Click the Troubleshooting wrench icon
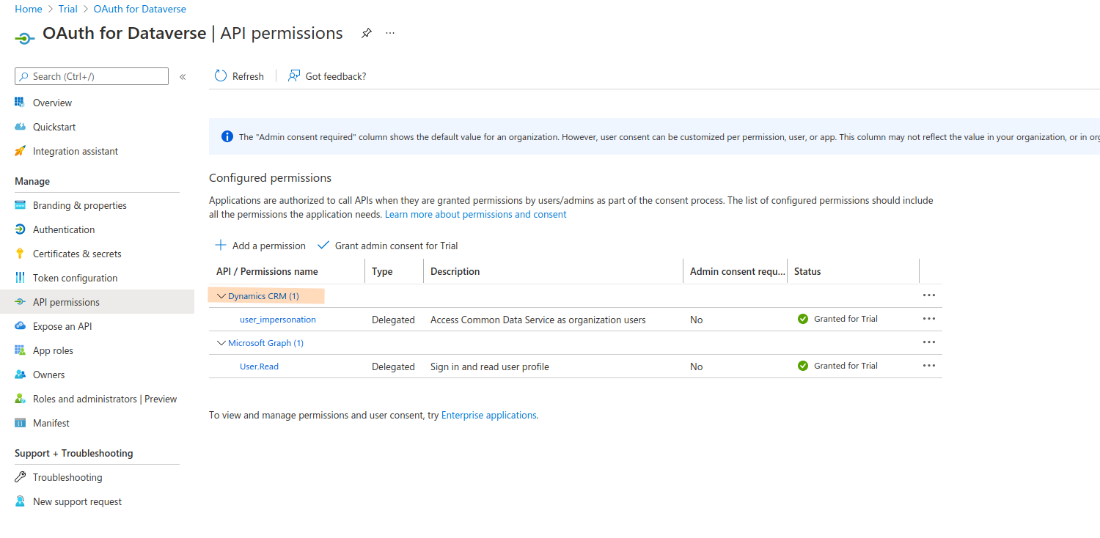This screenshot has width=1100, height=538. click(20, 478)
